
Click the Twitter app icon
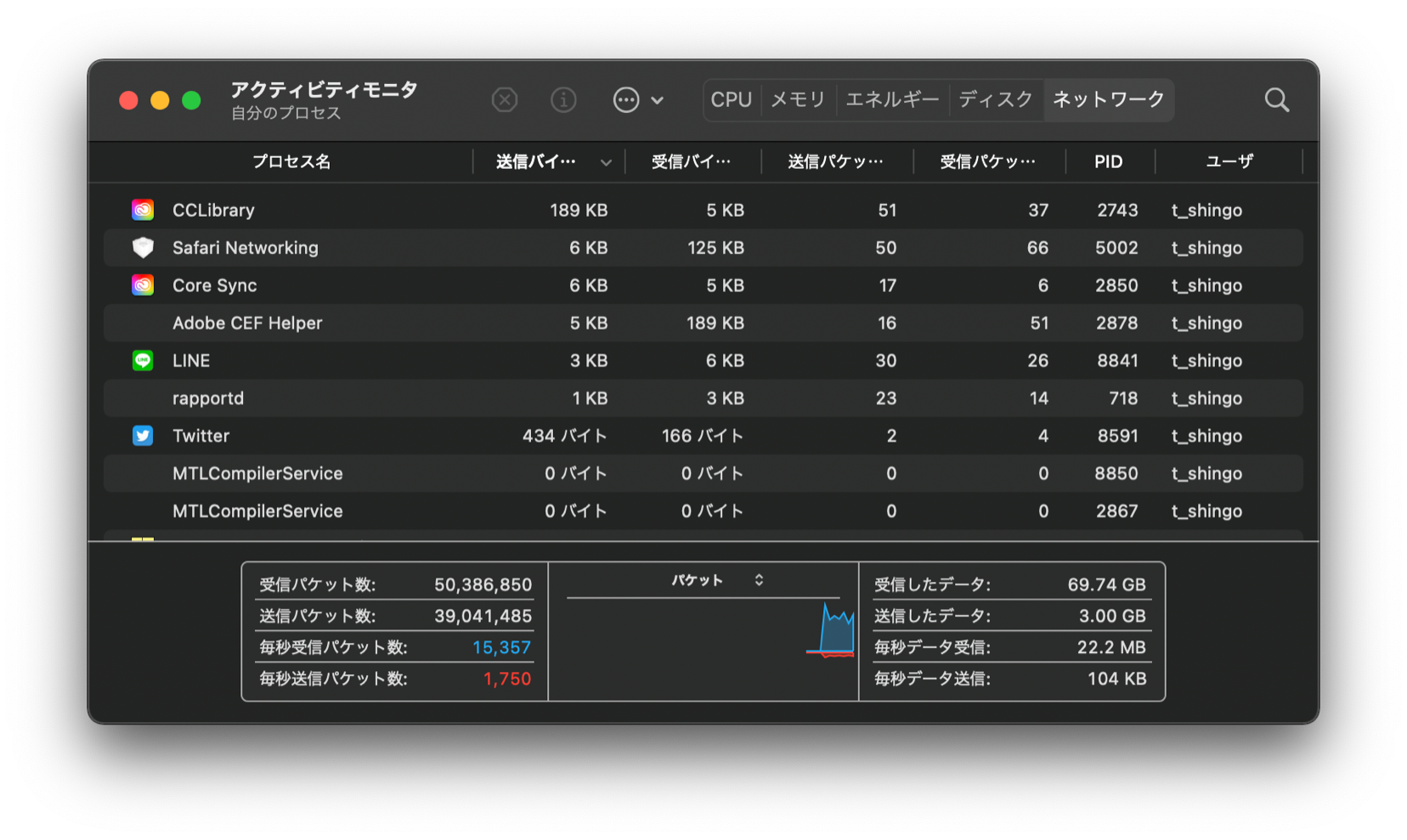click(143, 436)
